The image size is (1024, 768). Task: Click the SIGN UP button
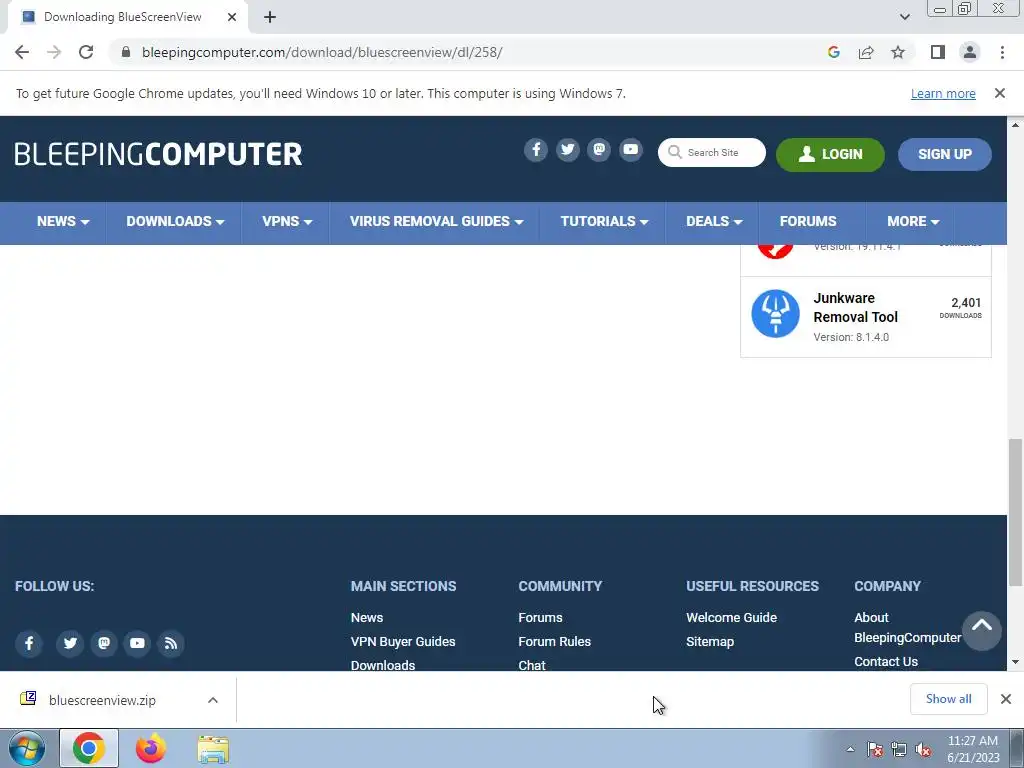944,154
